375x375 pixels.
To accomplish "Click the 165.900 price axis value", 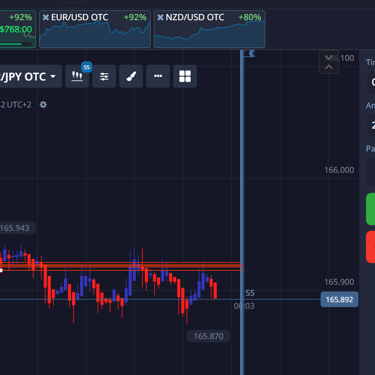I will click(x=339, y=282).
